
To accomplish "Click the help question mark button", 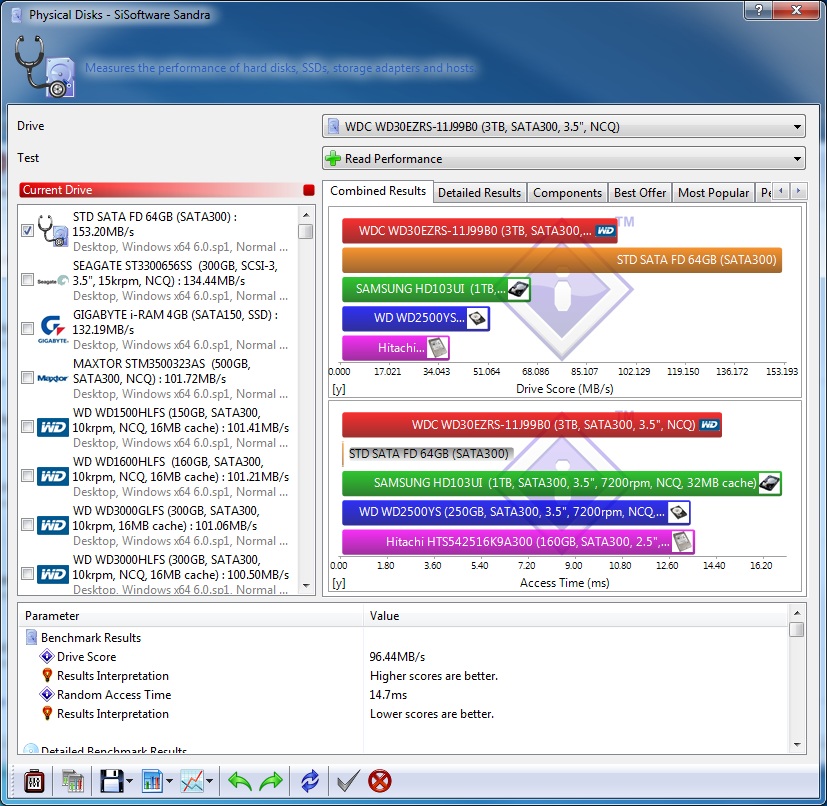I will click(x=759, y=9).
